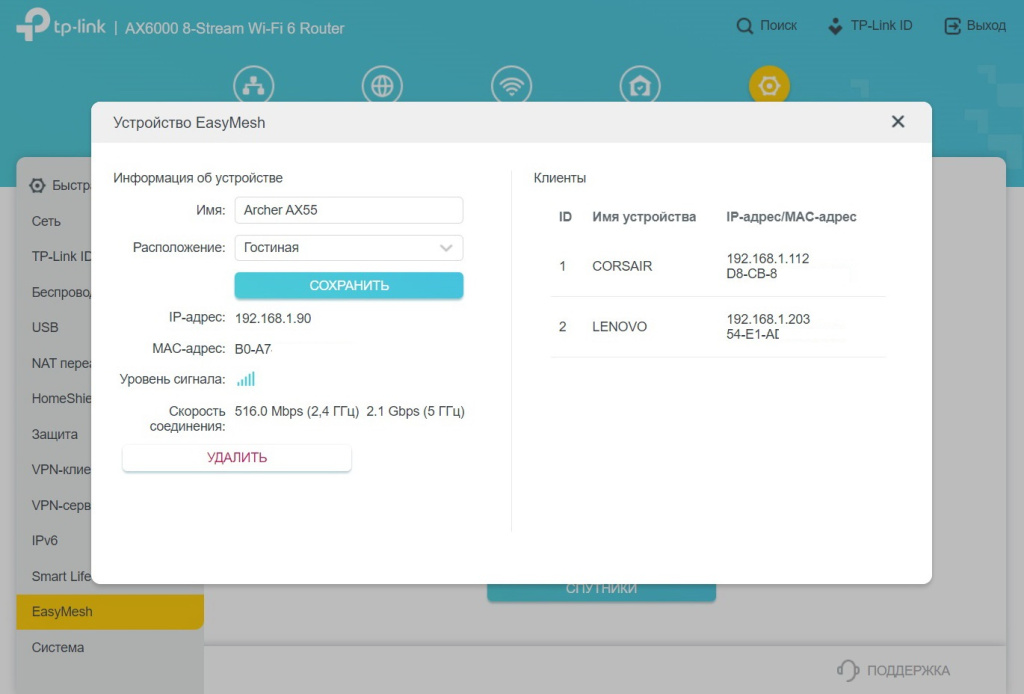
Task: Click the TP-Link ID icon
Action: (835, 26)
